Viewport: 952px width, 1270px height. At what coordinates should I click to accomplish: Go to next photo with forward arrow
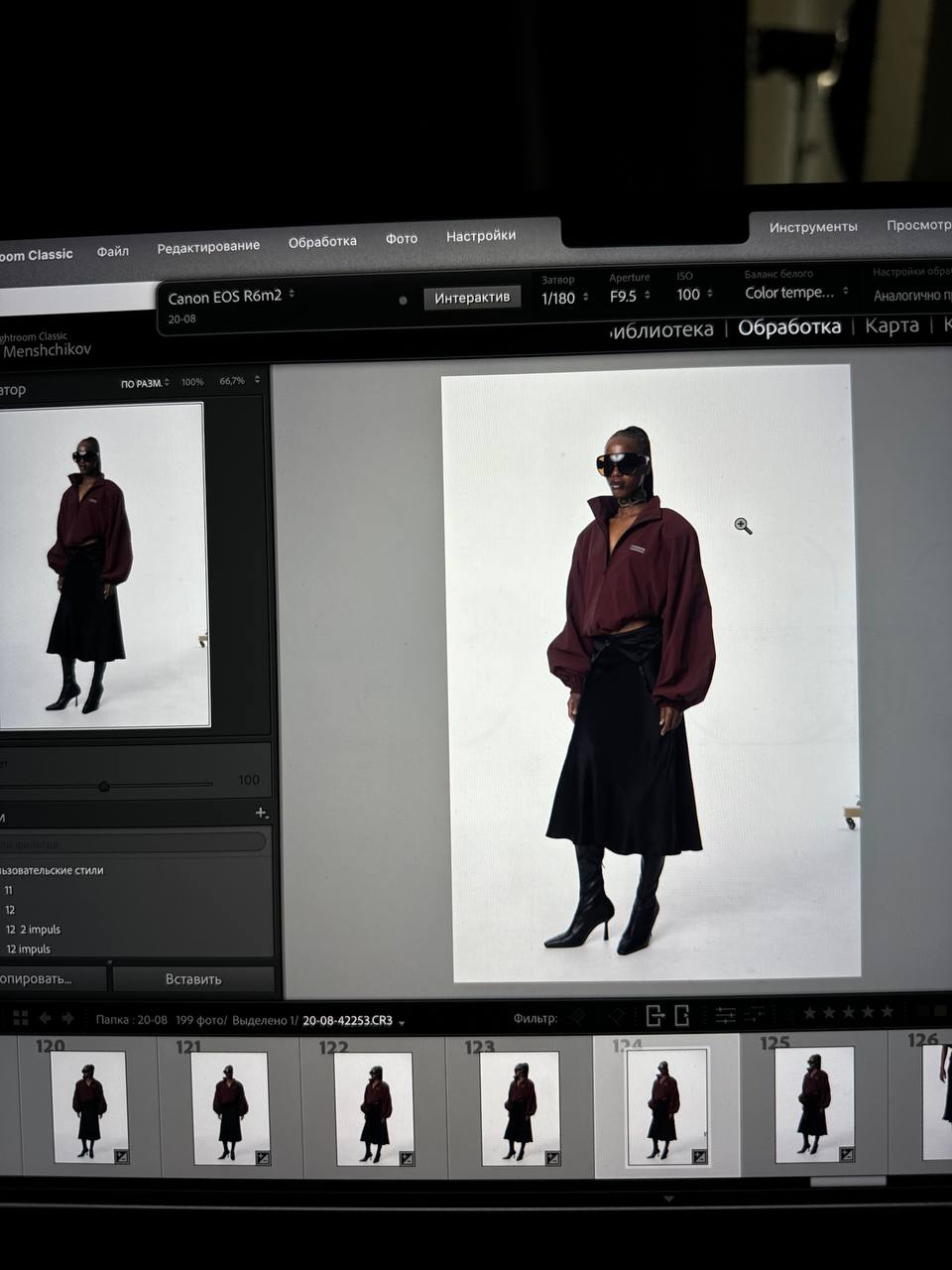coord(67,1019)
